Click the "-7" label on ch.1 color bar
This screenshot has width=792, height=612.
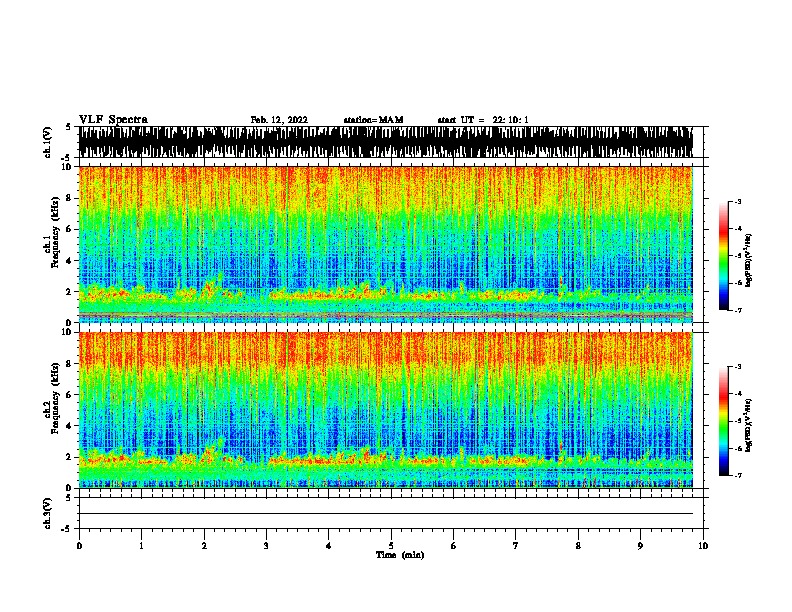pyautogui.click(x=737, y=310)
